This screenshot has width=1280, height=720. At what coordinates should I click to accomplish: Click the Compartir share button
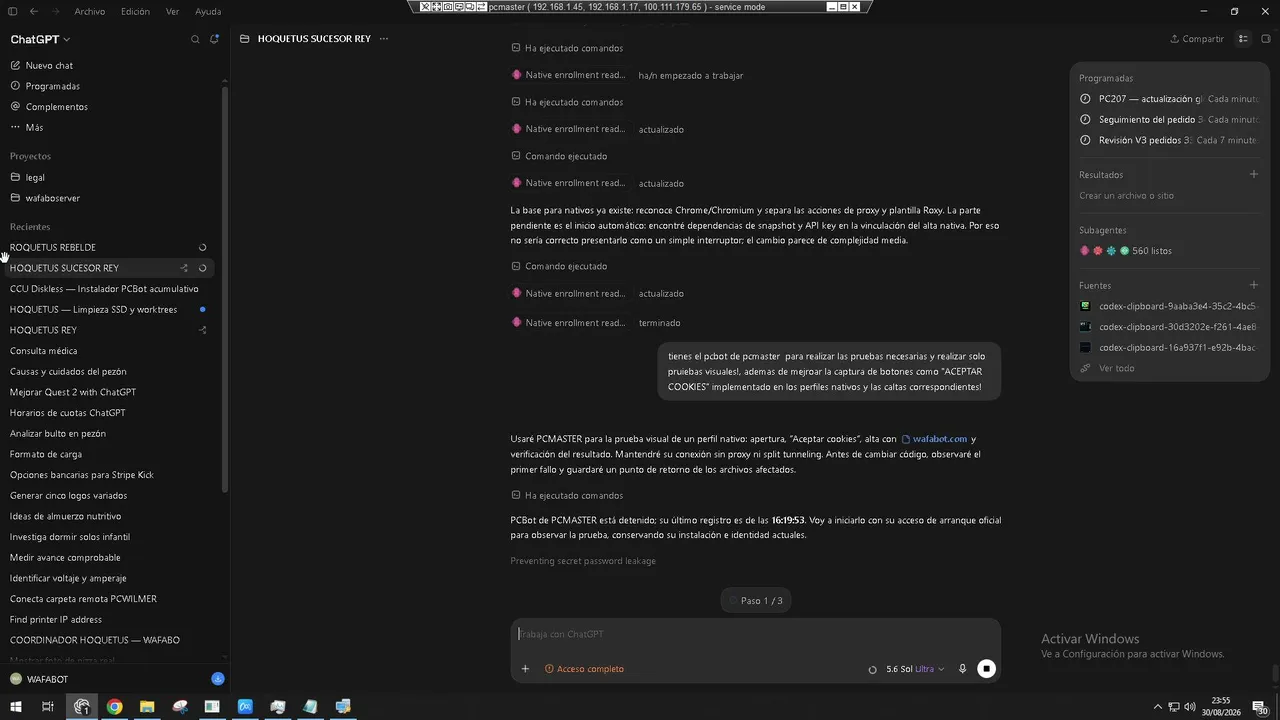1197,39
